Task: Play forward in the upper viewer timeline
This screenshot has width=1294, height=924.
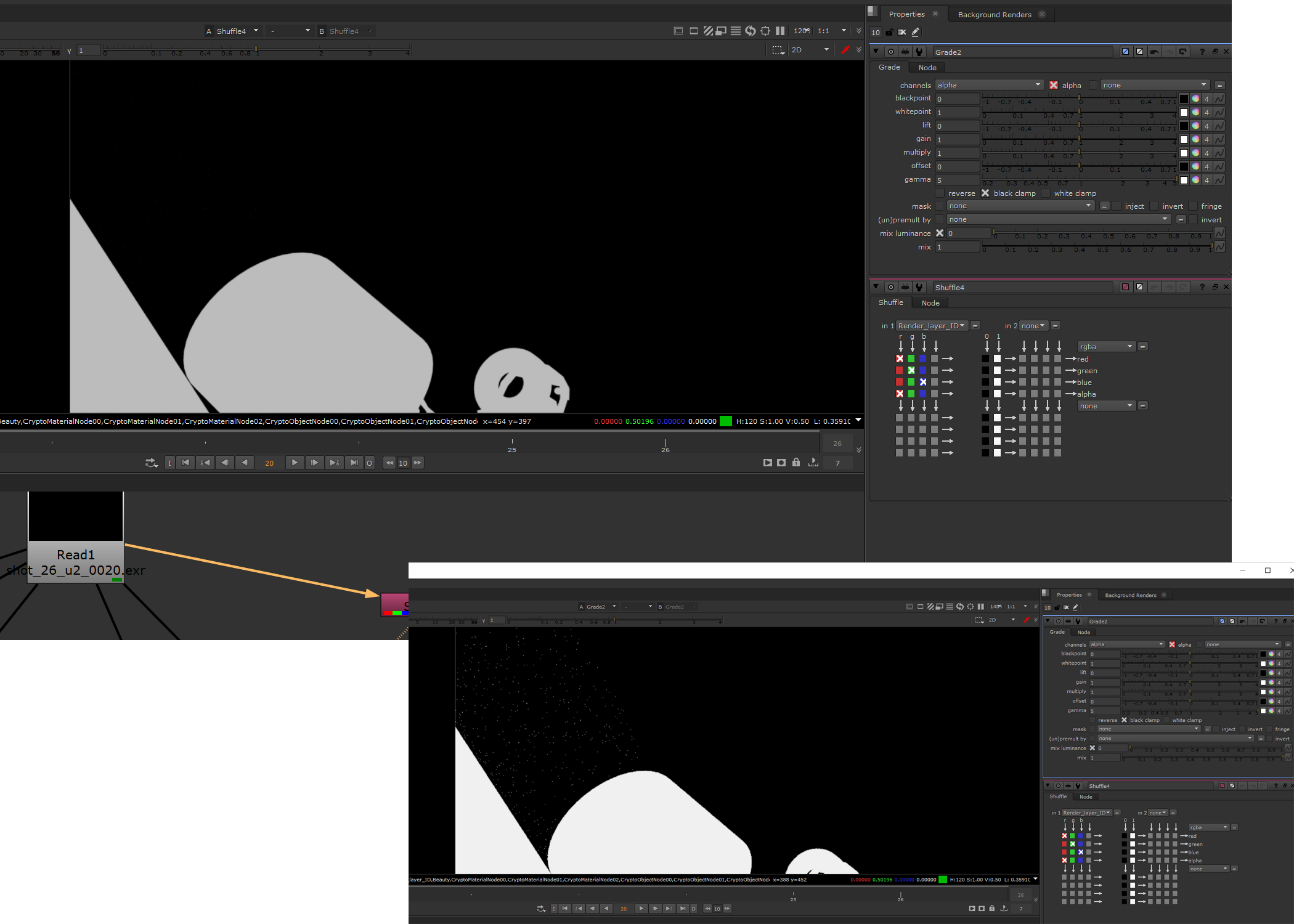Action: (295, 463)
